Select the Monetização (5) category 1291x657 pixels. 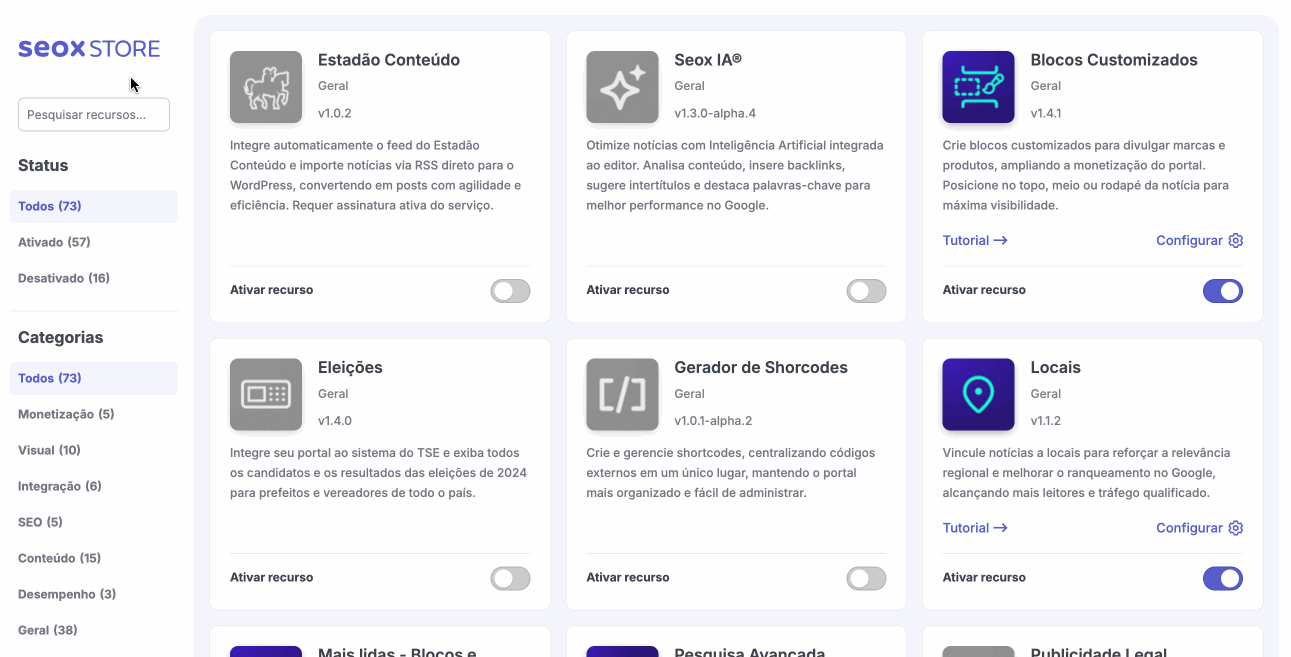pyautogui.click(x=66, y=414)
